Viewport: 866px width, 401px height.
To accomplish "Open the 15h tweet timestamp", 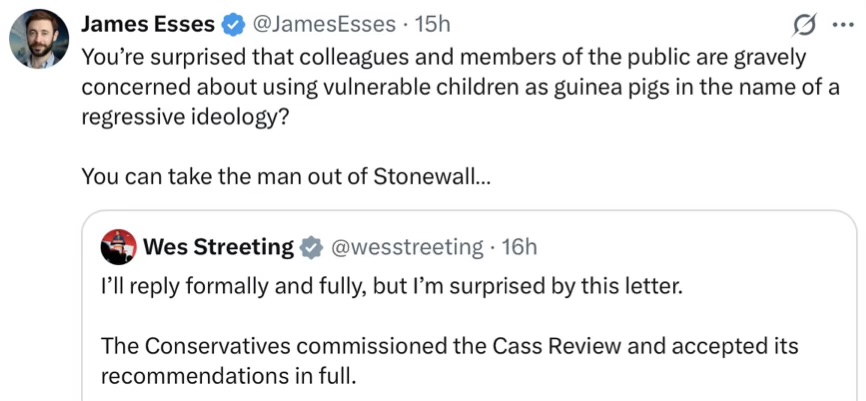I will [x=432, y=23].
